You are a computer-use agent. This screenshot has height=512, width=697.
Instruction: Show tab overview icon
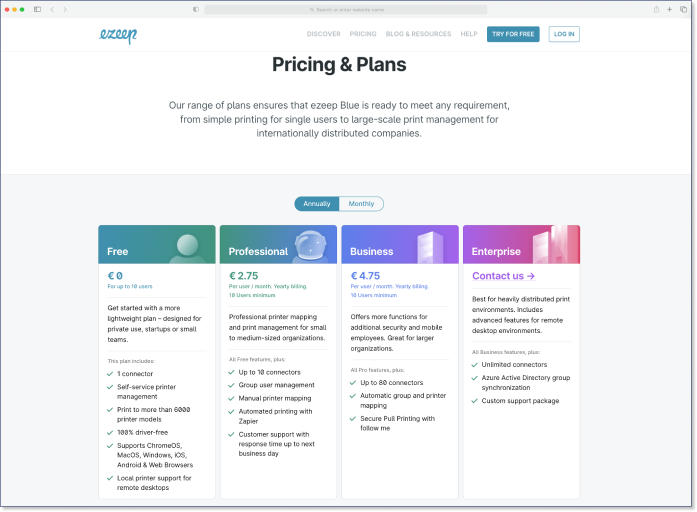click(x=683, y=9)
